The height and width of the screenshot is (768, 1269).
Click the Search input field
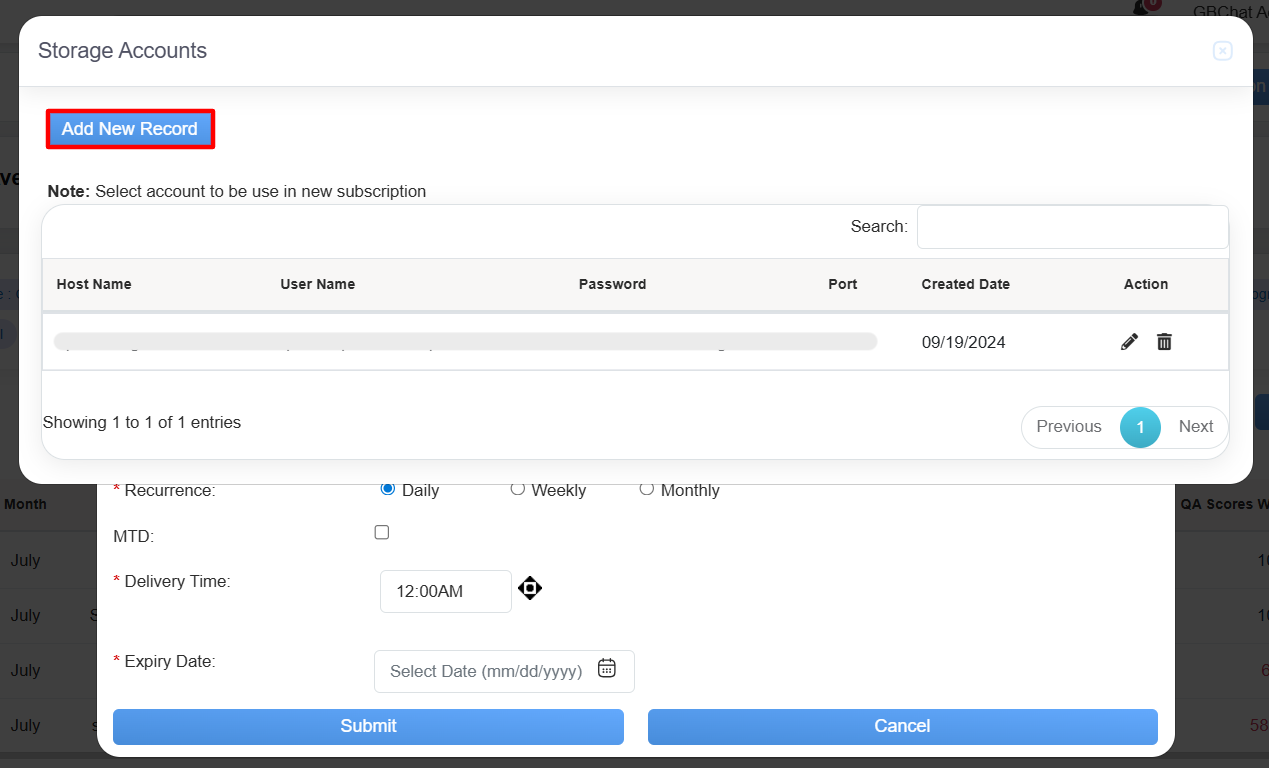[x=1071, y=227]
